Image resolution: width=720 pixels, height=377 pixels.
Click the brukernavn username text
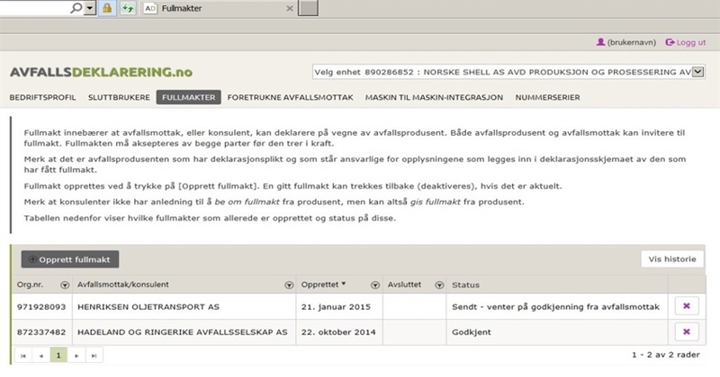631,42
